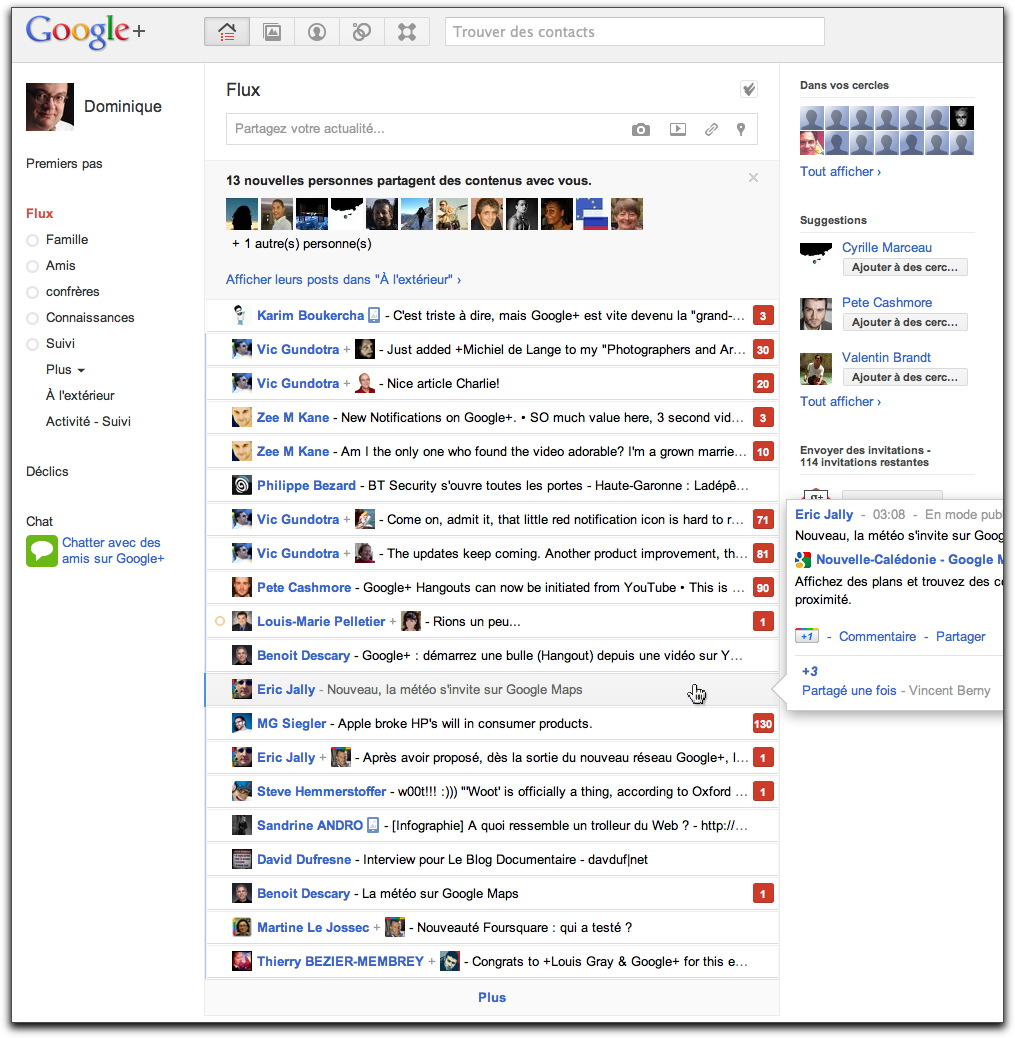This screenshot has width=1015, height=1038.
Task: Open Philippe Bezard's BT Security post
Action: click(491, 486)
